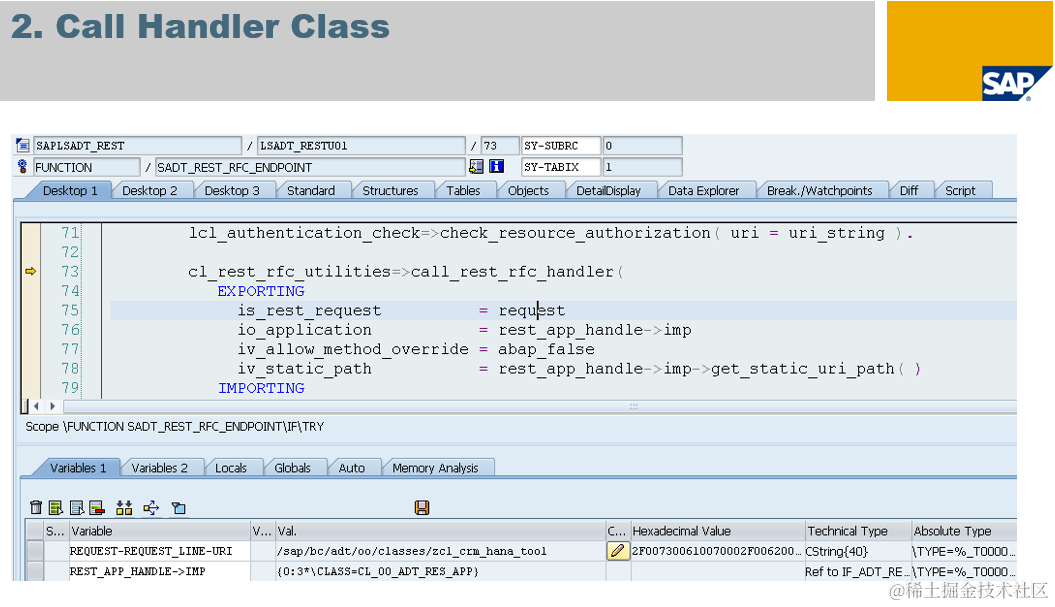The width and height of the screenshot is (1055, 607).
Task: Click the SAPLSADT_REST program field
Action: (137, 145)
